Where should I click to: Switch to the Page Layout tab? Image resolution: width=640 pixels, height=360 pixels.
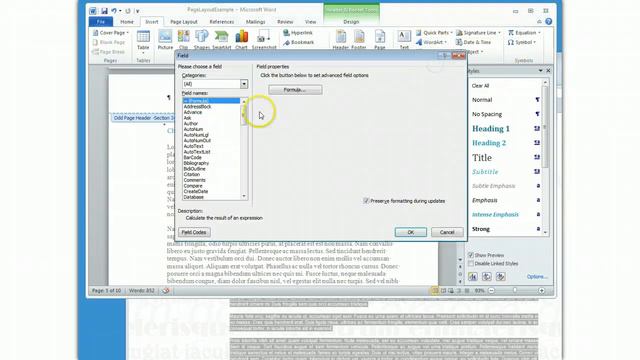[x=184, y=22]
